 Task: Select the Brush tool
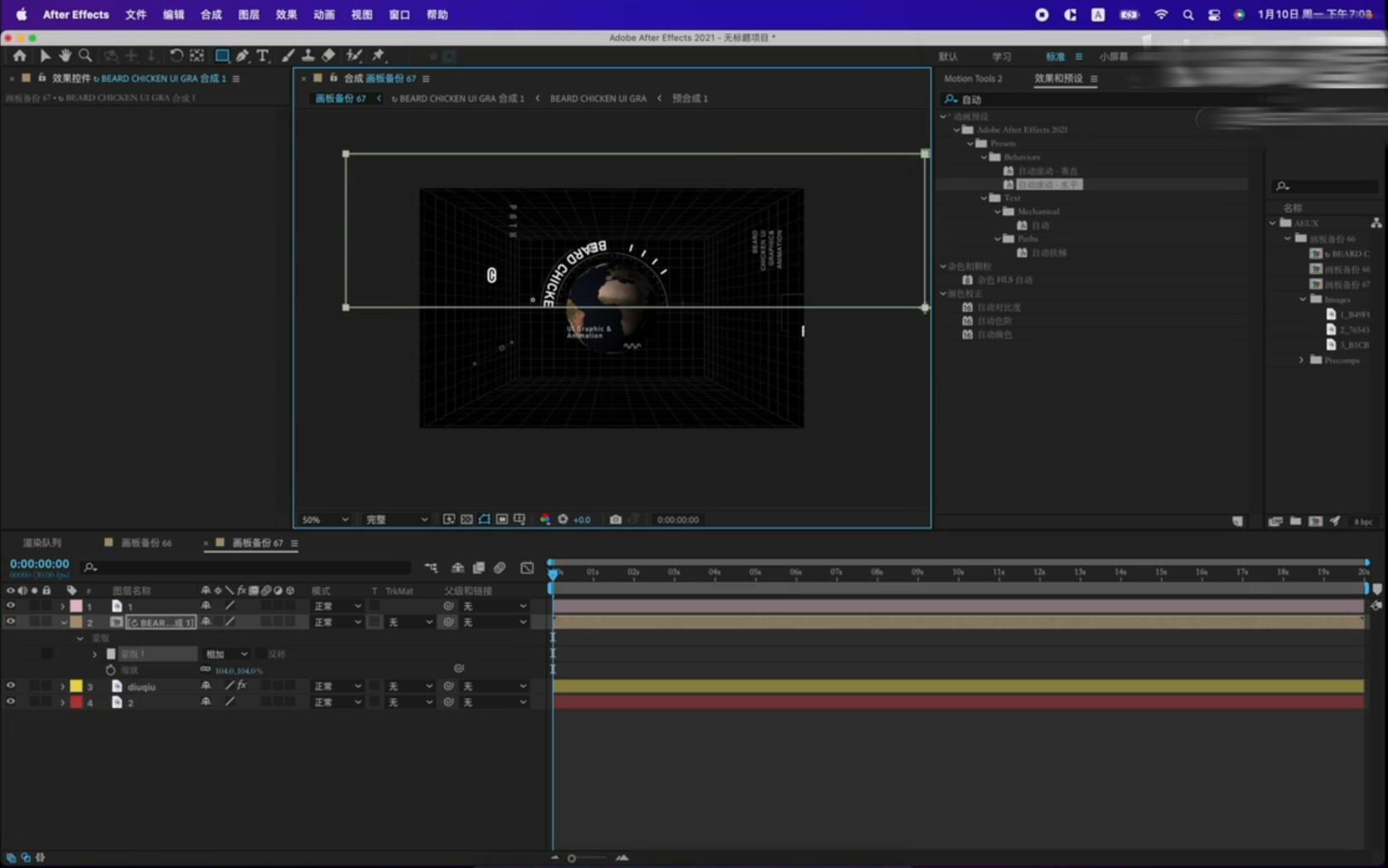click(288, 55)
